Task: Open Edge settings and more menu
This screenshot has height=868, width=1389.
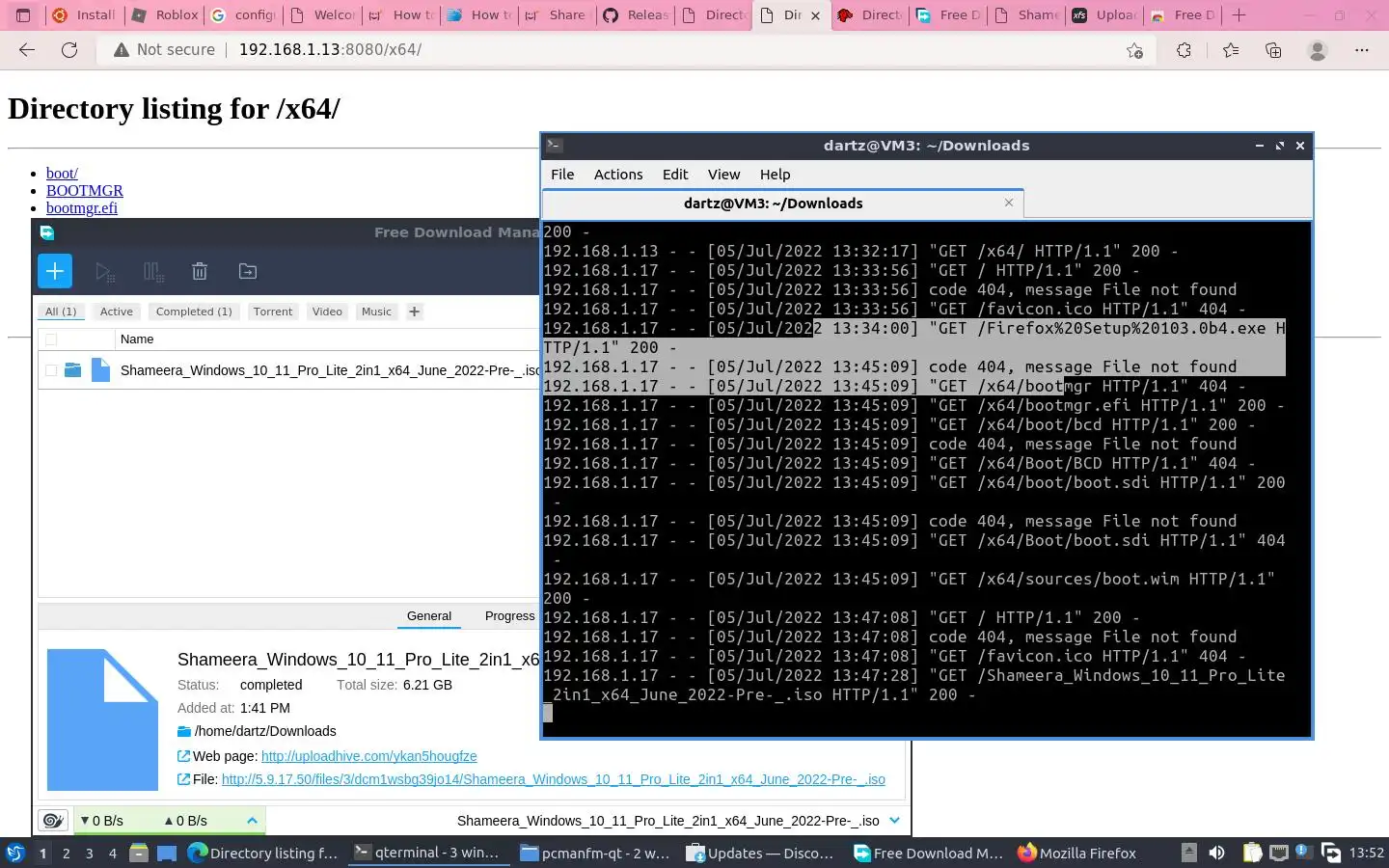Action: 1362,50
